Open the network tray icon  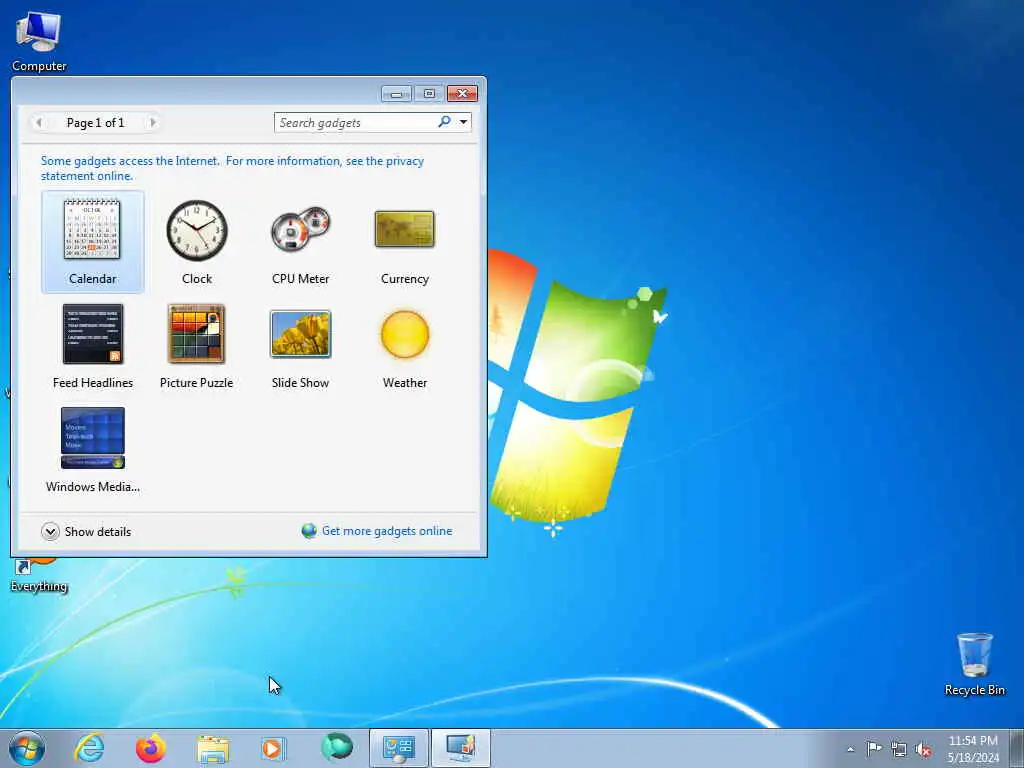(x=899, y=749)
